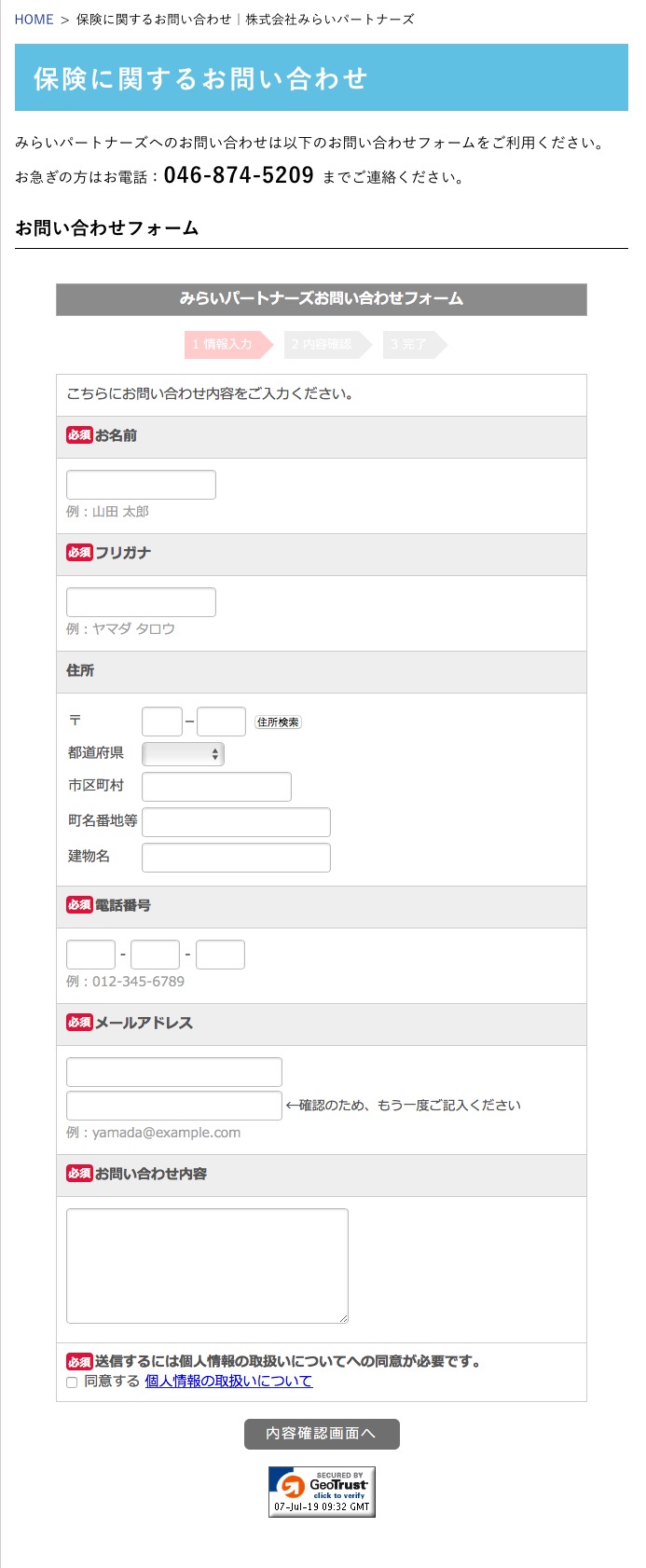Focus the お名前 name input field
646x1568 pixels.
pyautogui.click(x=141, y=485)
